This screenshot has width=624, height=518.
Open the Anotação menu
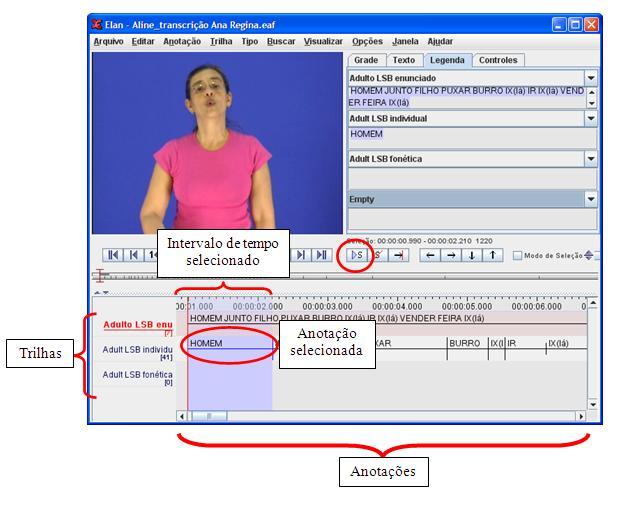182,41
